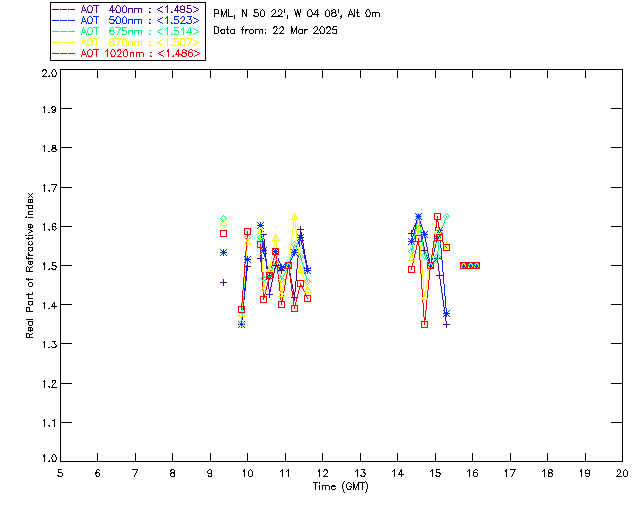Click the x-axis hour label 13

click(360, 473)
